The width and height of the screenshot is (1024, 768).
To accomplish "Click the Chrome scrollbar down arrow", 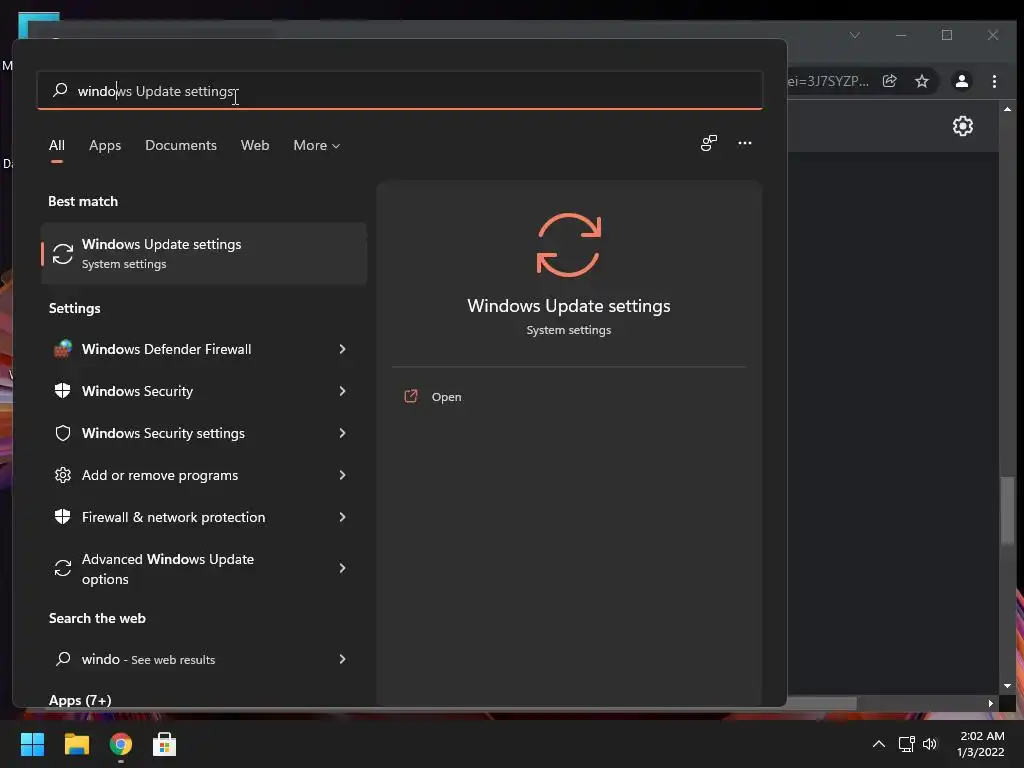I will tap(1008, 686).
